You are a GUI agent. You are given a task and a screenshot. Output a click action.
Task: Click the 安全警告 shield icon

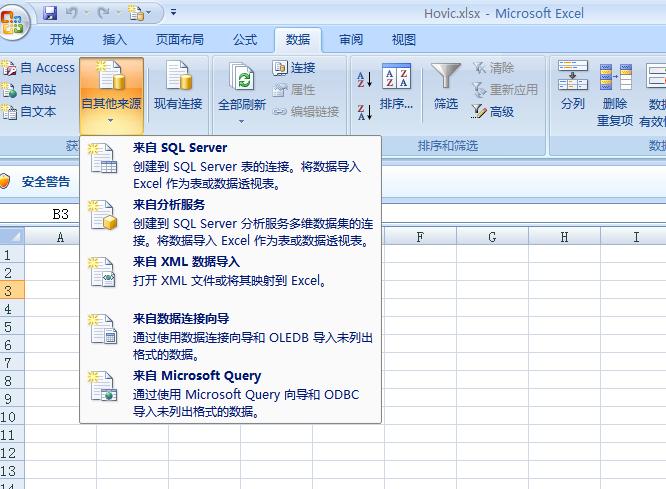pyautogui.click(x=4, y=181)
